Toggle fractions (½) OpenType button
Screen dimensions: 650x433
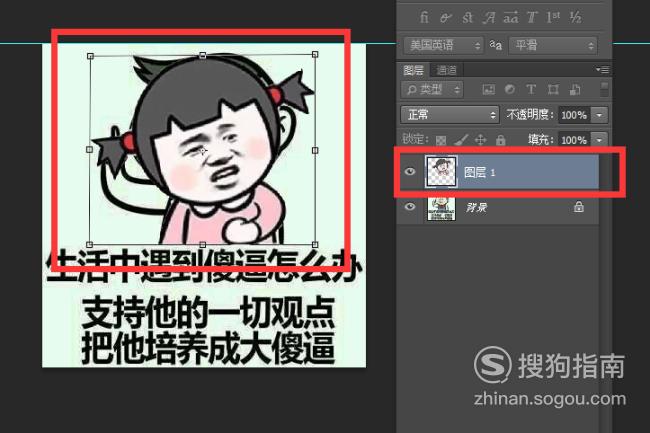coord(575,17)
